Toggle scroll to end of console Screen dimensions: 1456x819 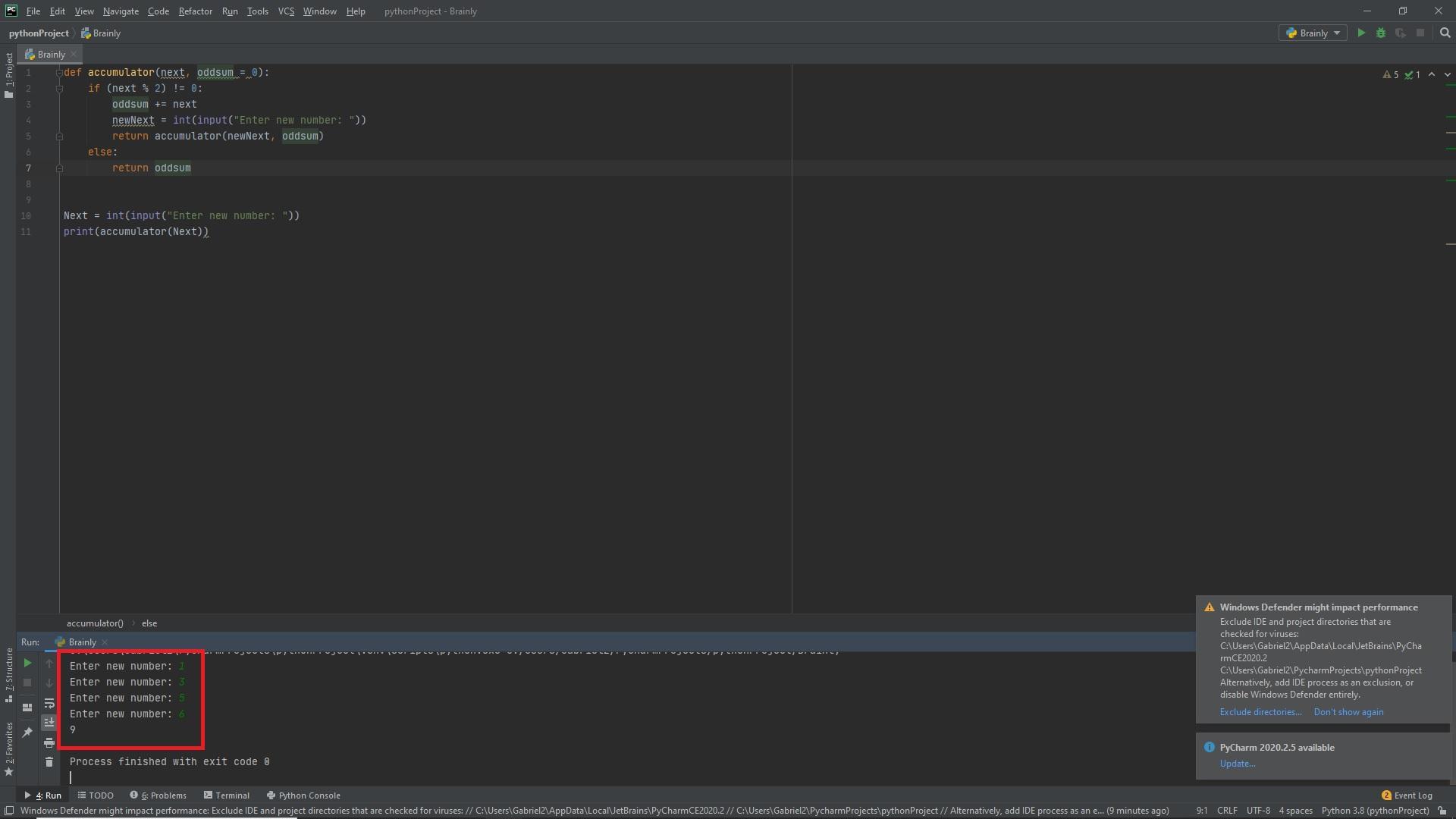(49, 722)
